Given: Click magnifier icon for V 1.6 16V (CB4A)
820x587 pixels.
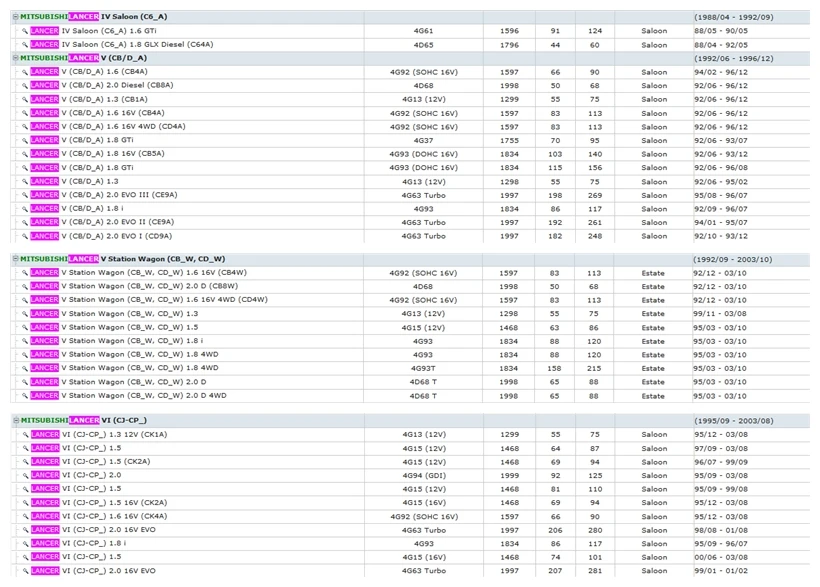Looking at the screenshot, I should click(25, 113).
